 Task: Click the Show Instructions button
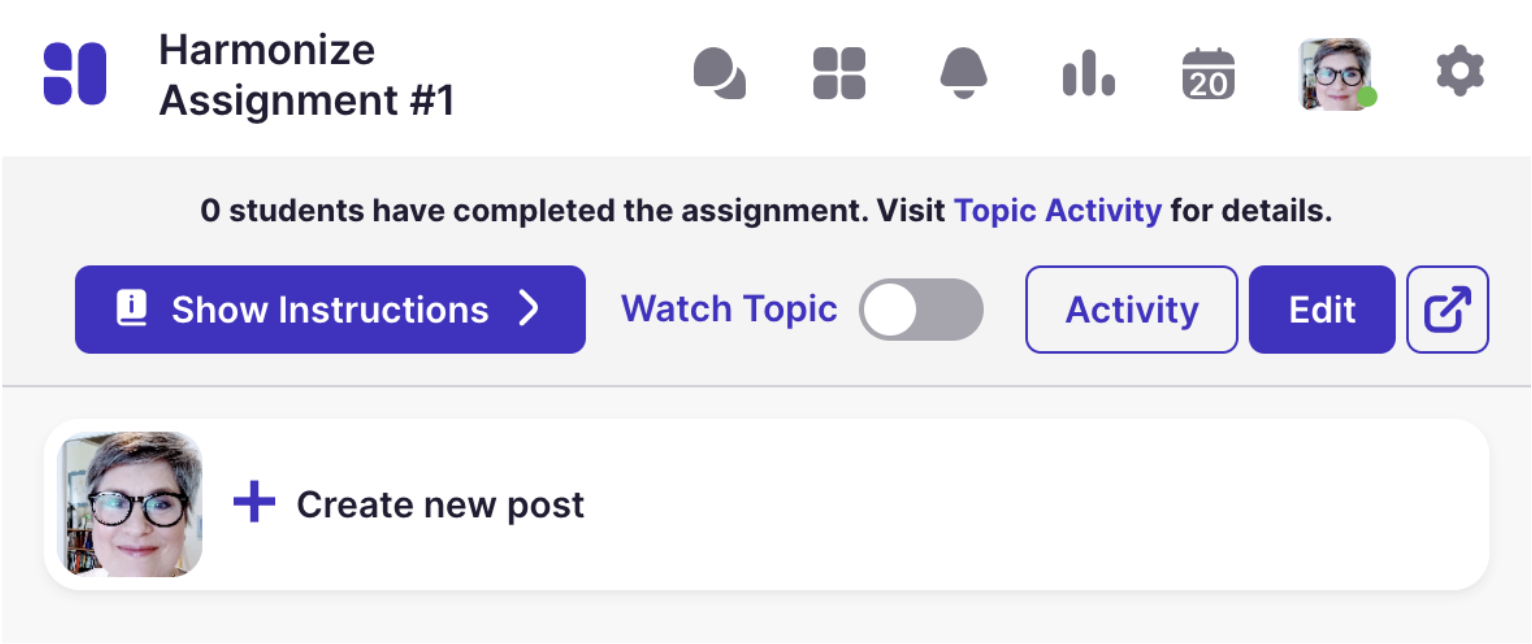(330, 310)
